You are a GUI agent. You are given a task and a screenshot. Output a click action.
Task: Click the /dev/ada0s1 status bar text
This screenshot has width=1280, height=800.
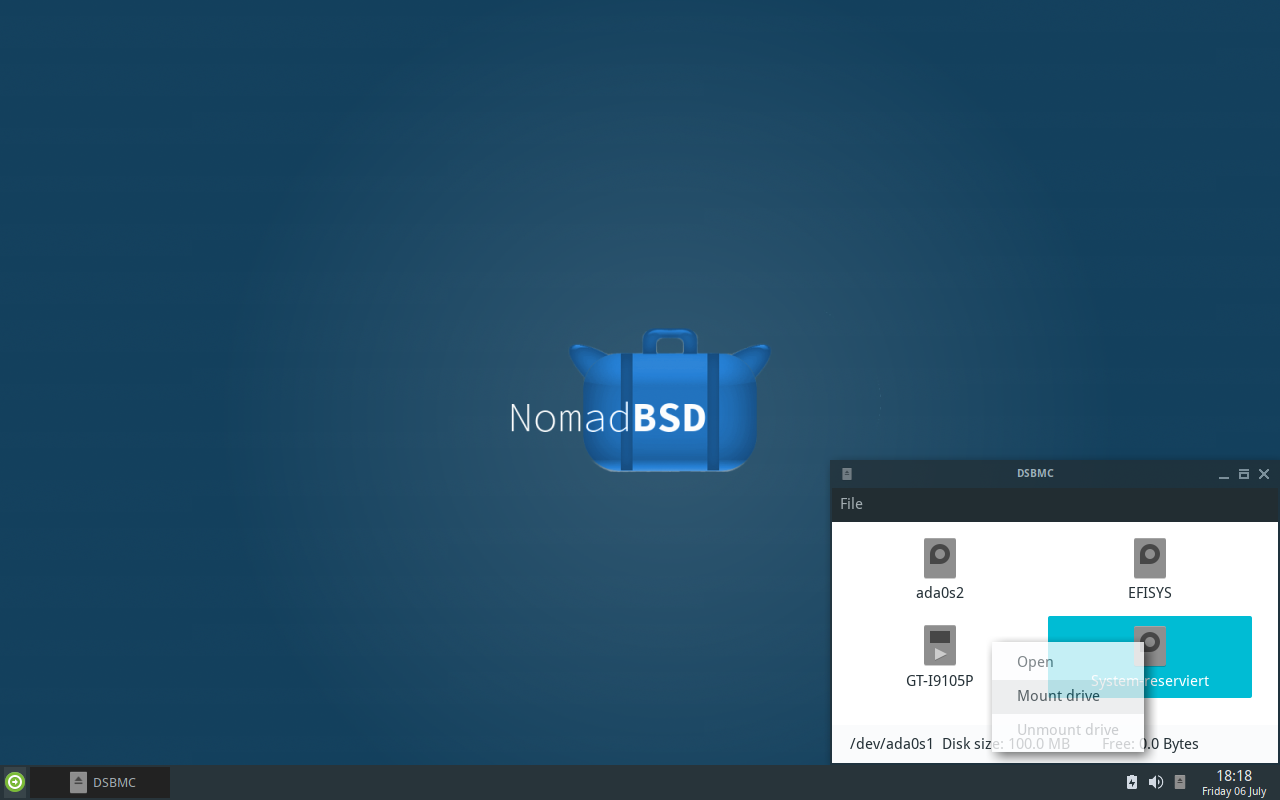[892, 744]
